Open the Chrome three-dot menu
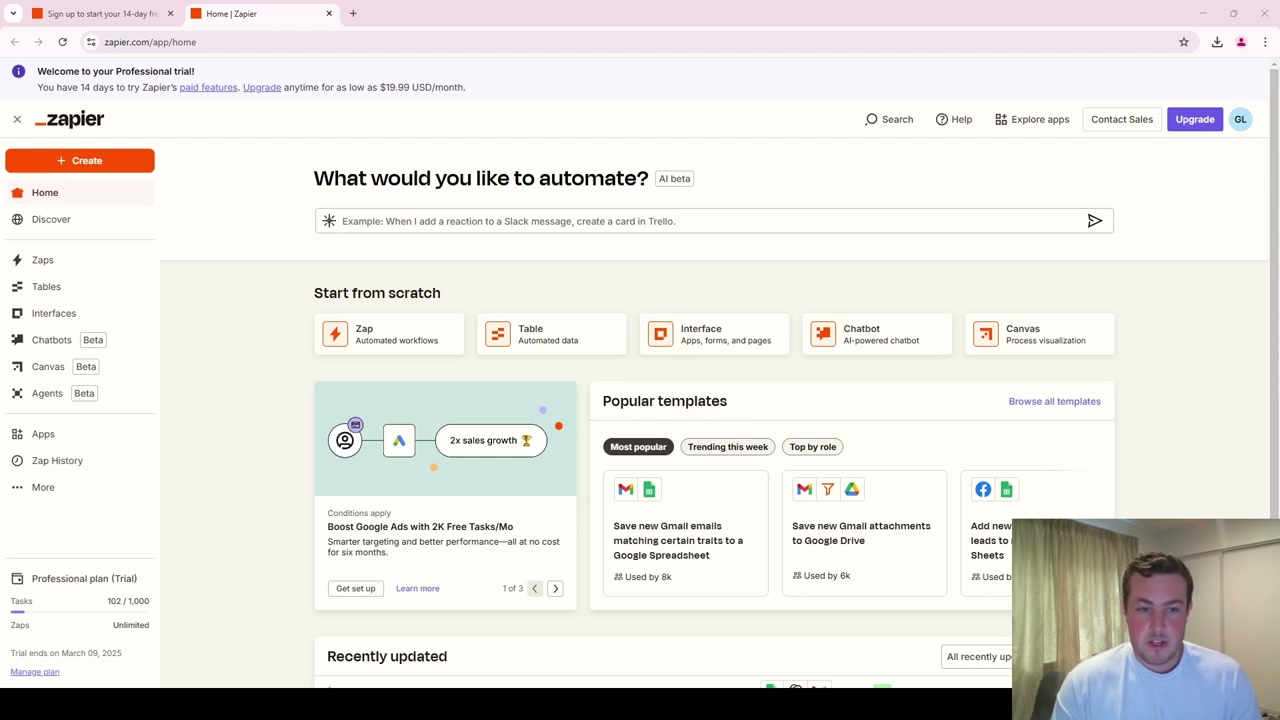 tap(1265, 42)
